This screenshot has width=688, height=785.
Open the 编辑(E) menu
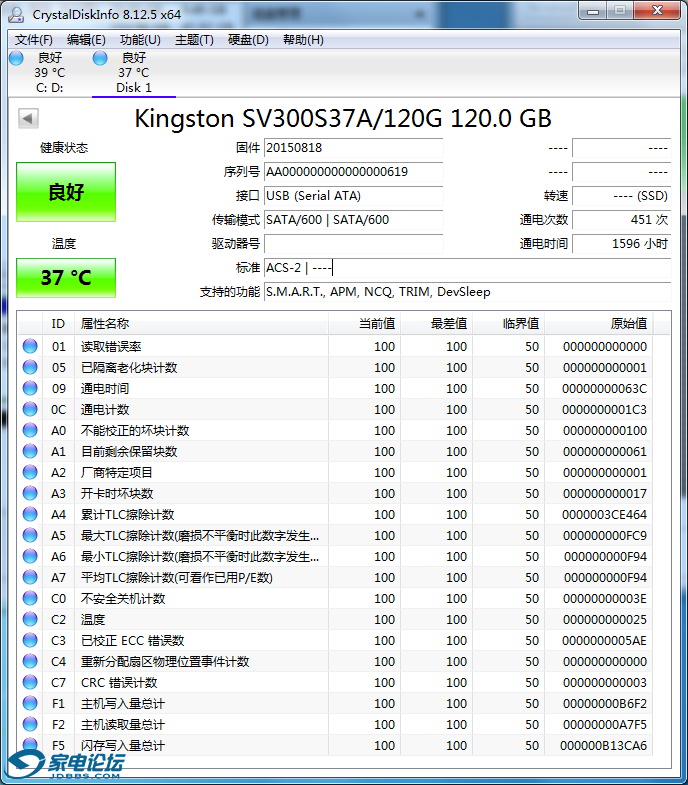click(x=86, y=40)
